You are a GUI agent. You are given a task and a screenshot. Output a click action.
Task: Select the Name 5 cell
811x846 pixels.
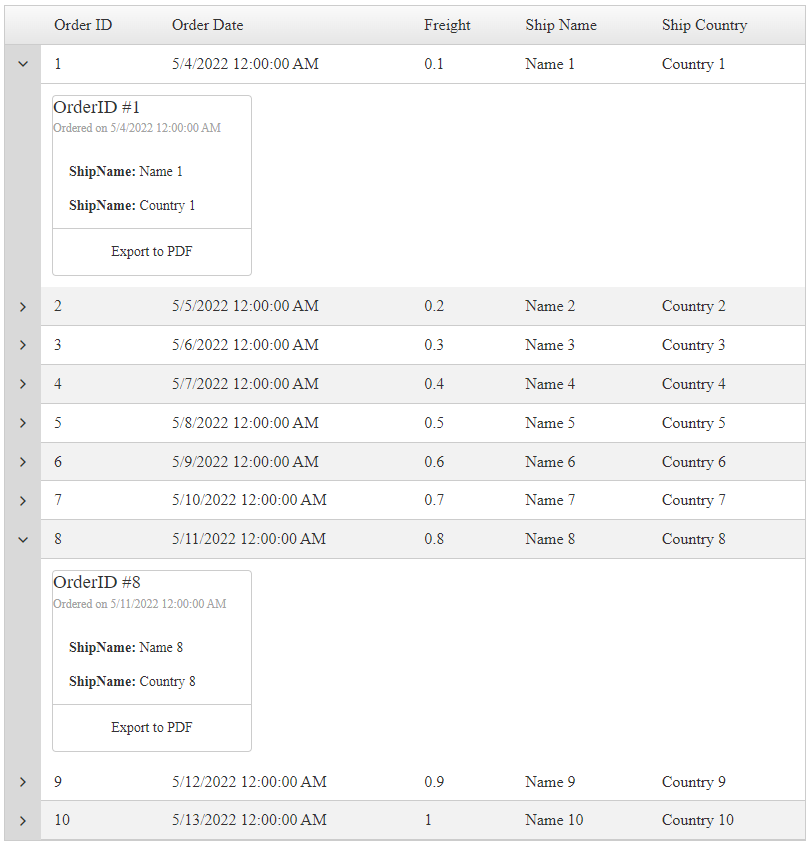point(550,423)
